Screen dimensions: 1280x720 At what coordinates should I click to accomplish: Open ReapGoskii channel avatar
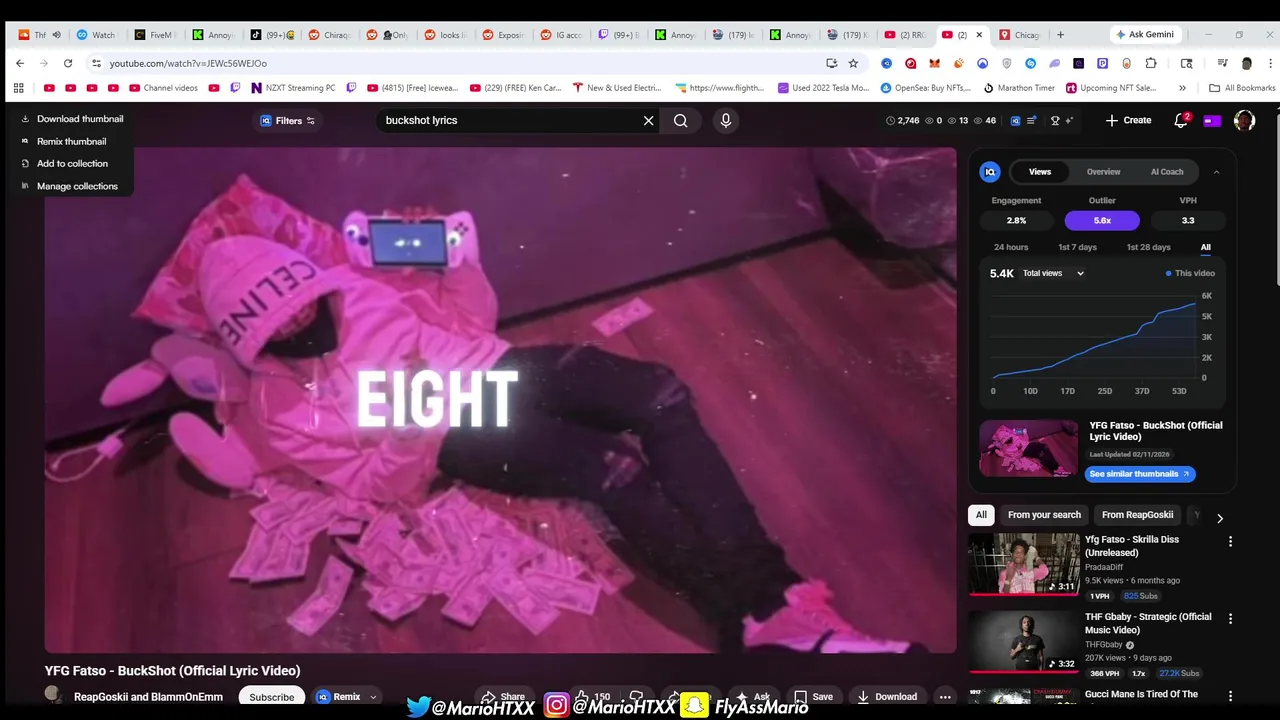[x=54, y=696]
